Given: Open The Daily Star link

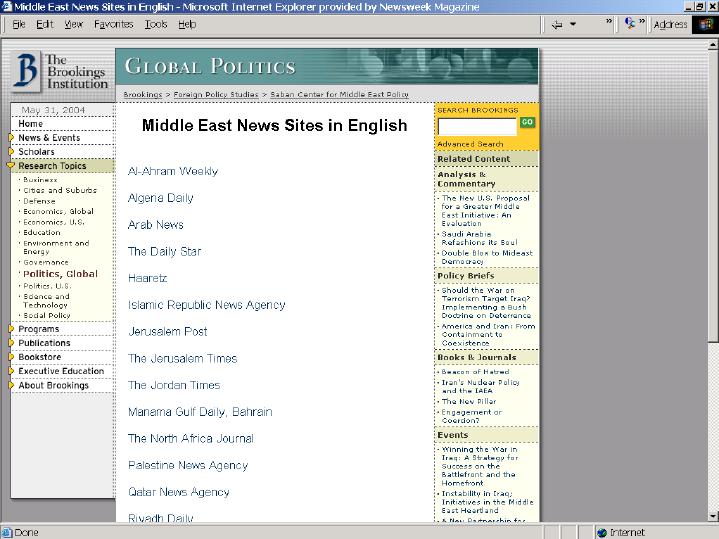Looking at the screenshot, I should [164, 251].
